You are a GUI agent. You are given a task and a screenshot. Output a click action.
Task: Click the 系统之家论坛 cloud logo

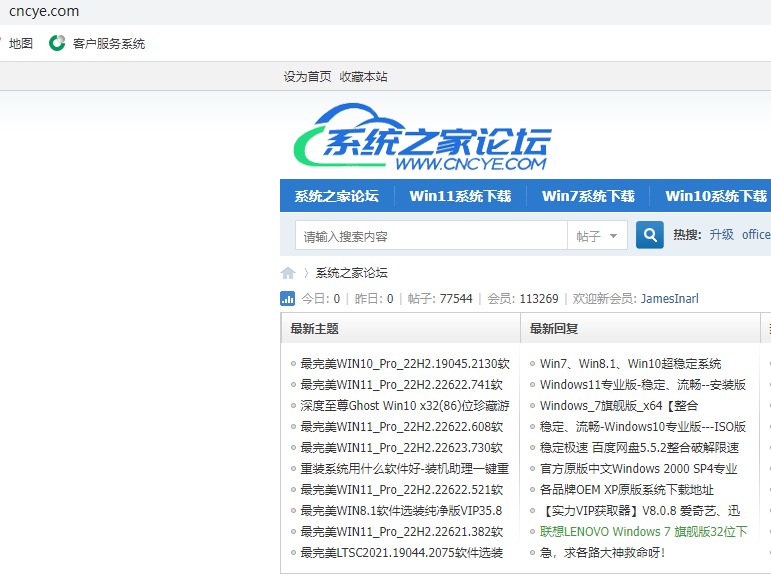point(423,143)
